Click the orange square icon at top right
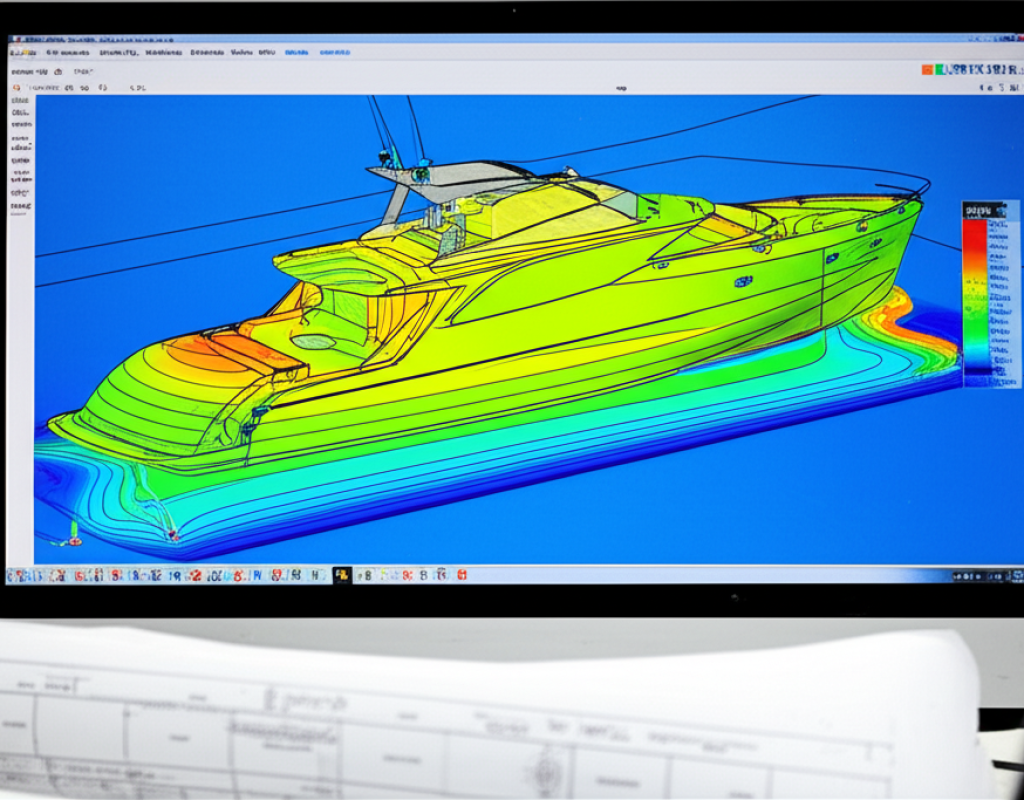The height and width of the screenshot is (800, 1024). coord(927,70)
